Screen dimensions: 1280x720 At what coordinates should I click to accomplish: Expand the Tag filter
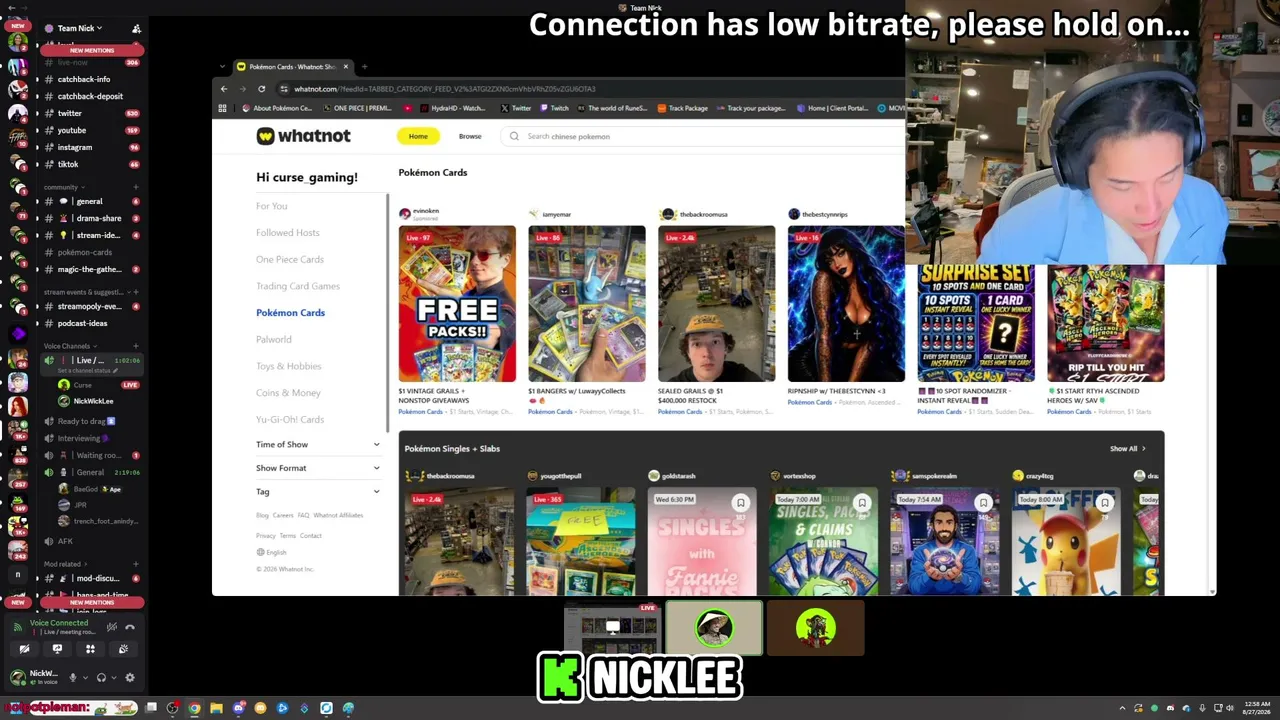318,492
